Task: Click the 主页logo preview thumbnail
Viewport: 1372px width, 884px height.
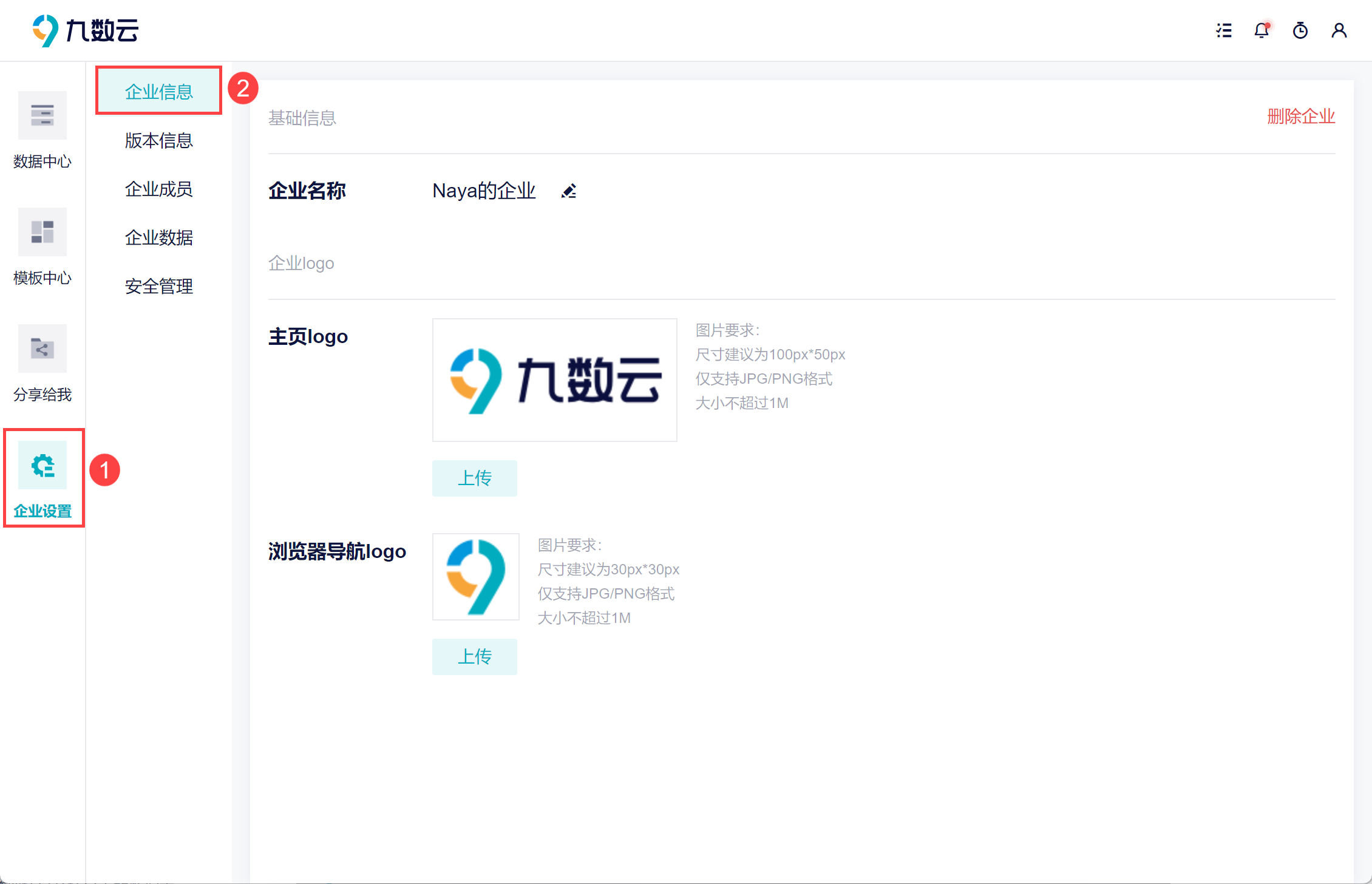Action: tap(554, 380)
